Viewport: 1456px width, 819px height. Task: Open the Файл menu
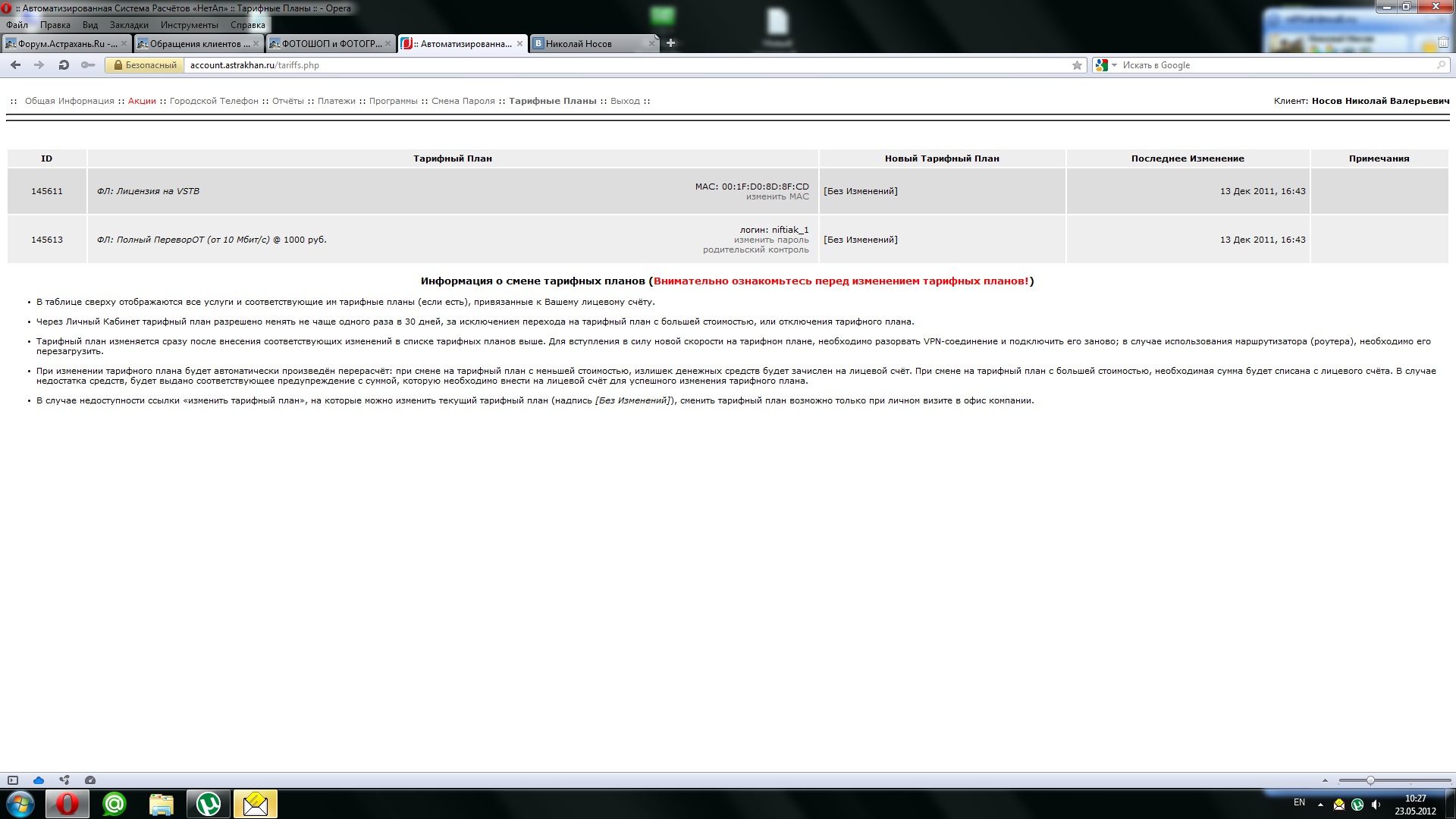pyautogui.click(x=17, y=25)
